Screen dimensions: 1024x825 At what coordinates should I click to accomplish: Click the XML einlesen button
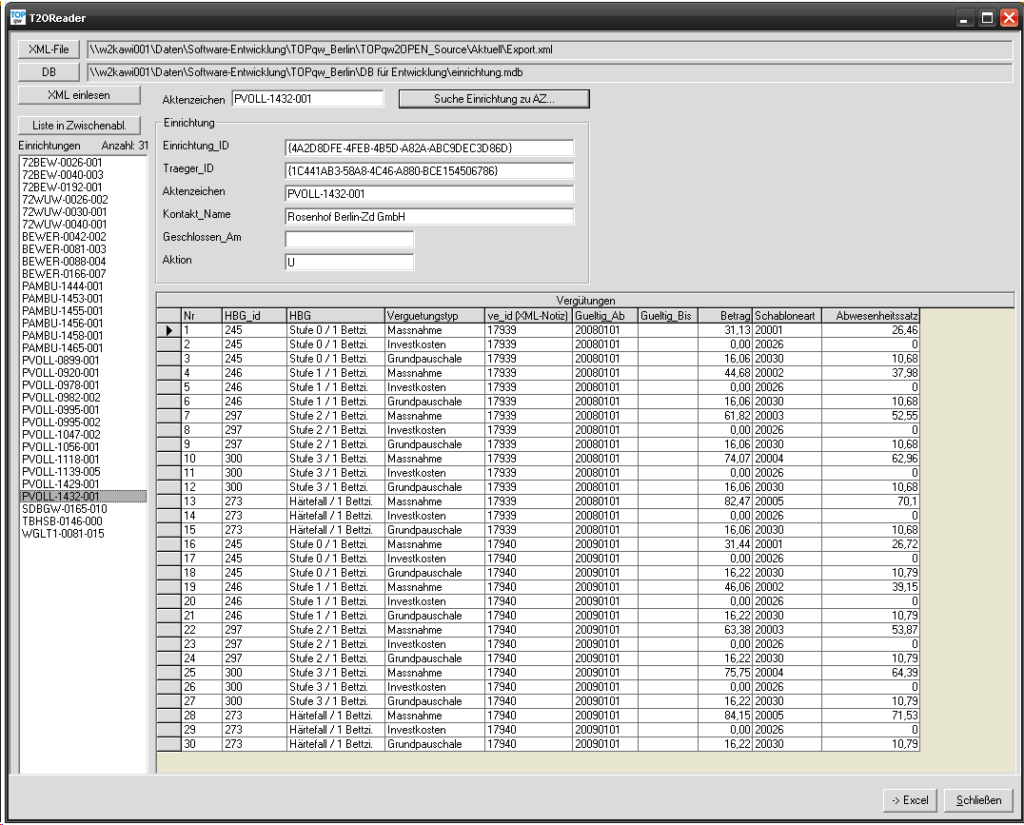79,94
